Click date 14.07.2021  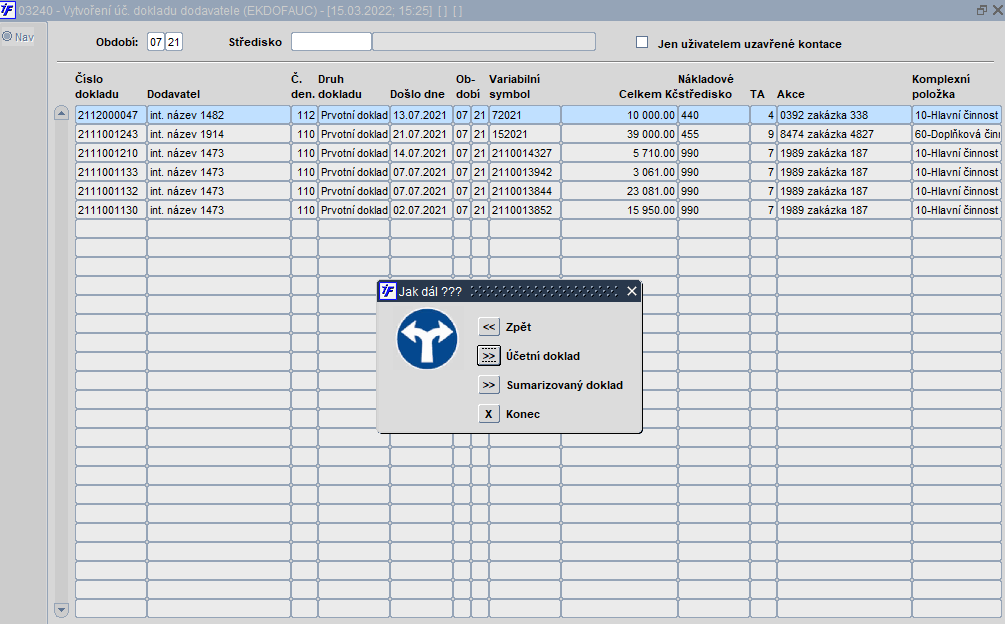pyautogui.click(x=421, y=153)
